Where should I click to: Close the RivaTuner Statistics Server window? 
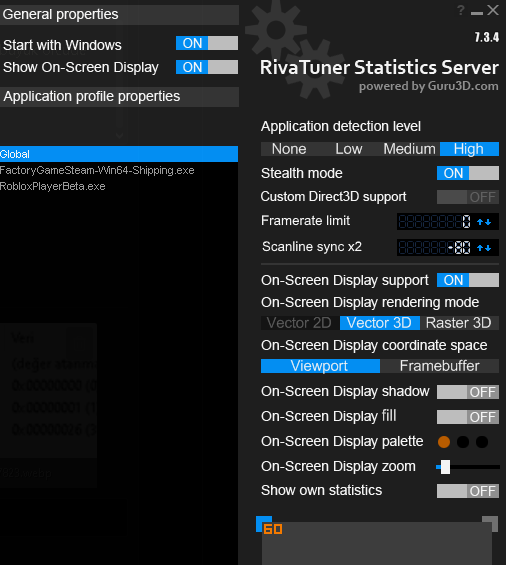tap(493, 10)
